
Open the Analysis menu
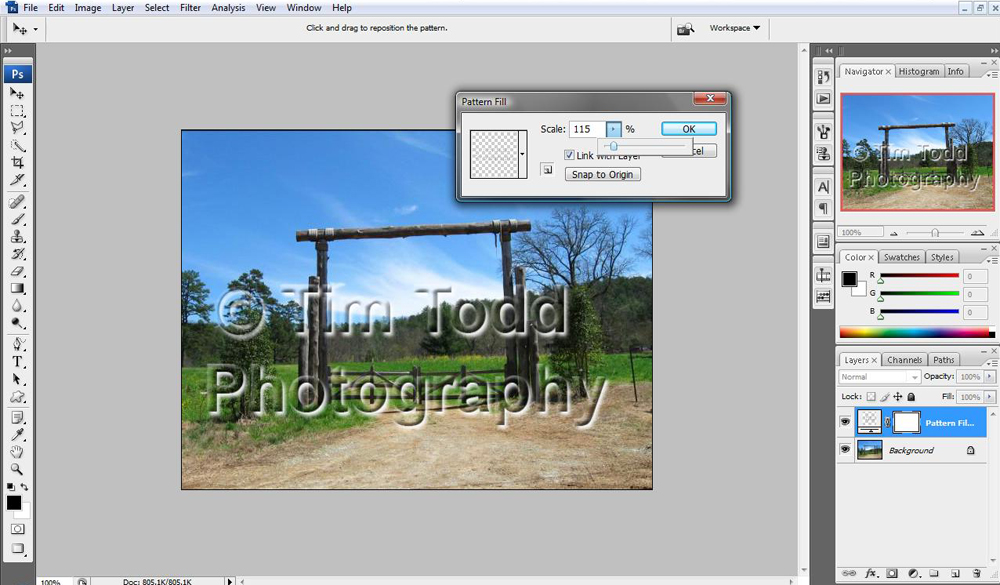228,8
